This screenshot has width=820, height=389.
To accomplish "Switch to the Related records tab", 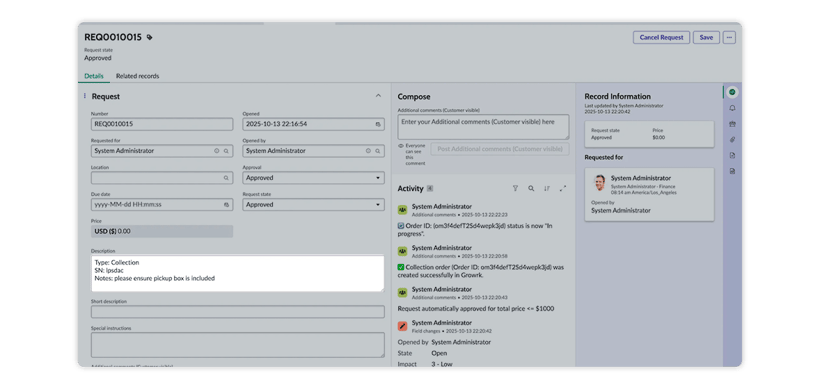I will pyautogui.click(x=138, y=76).
